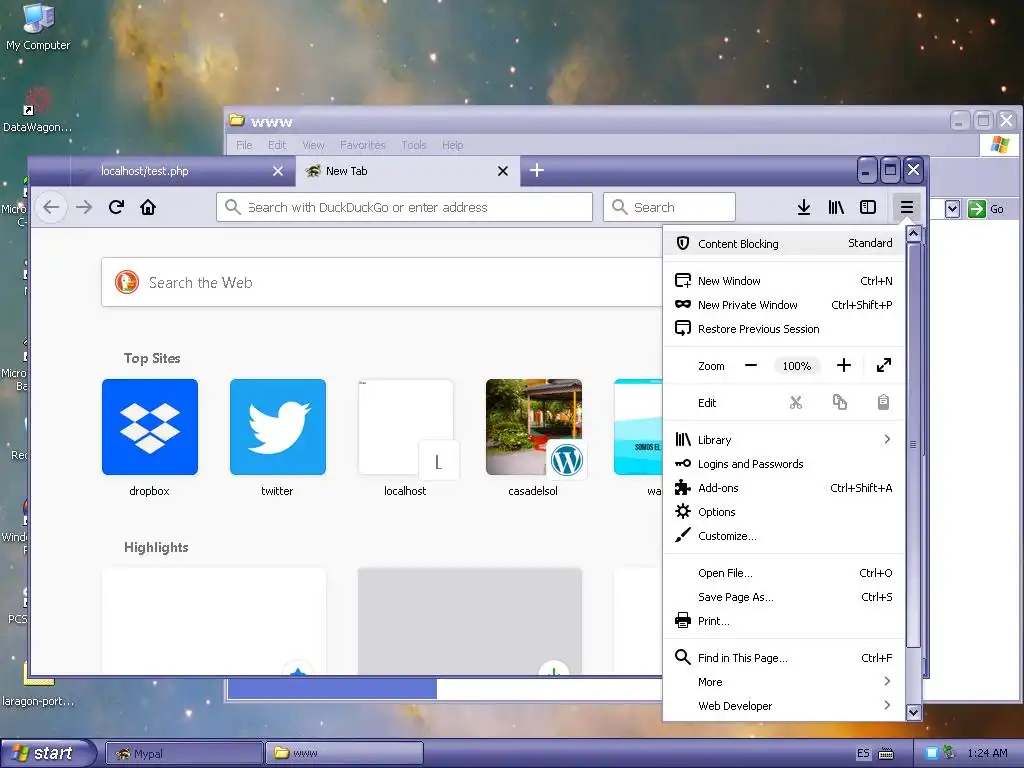
Task: Open Content Blocking settings
Action: 784,244
